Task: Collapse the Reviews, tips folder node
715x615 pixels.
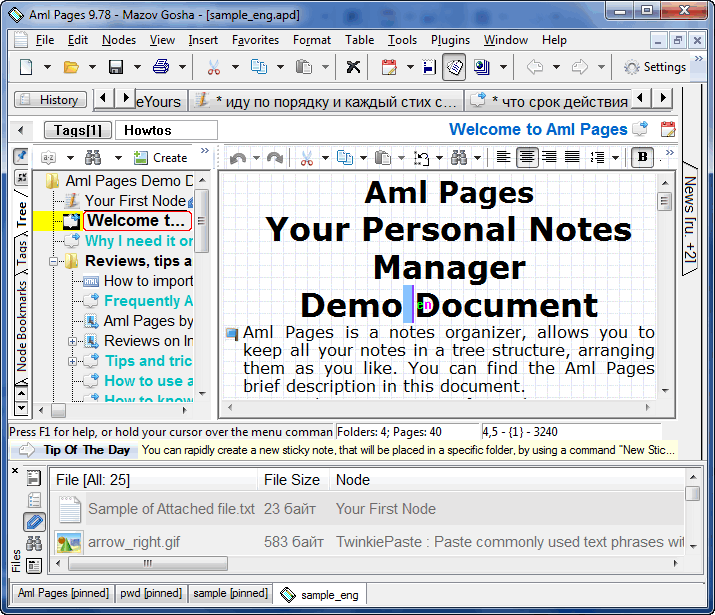Action: coord(53,262)
